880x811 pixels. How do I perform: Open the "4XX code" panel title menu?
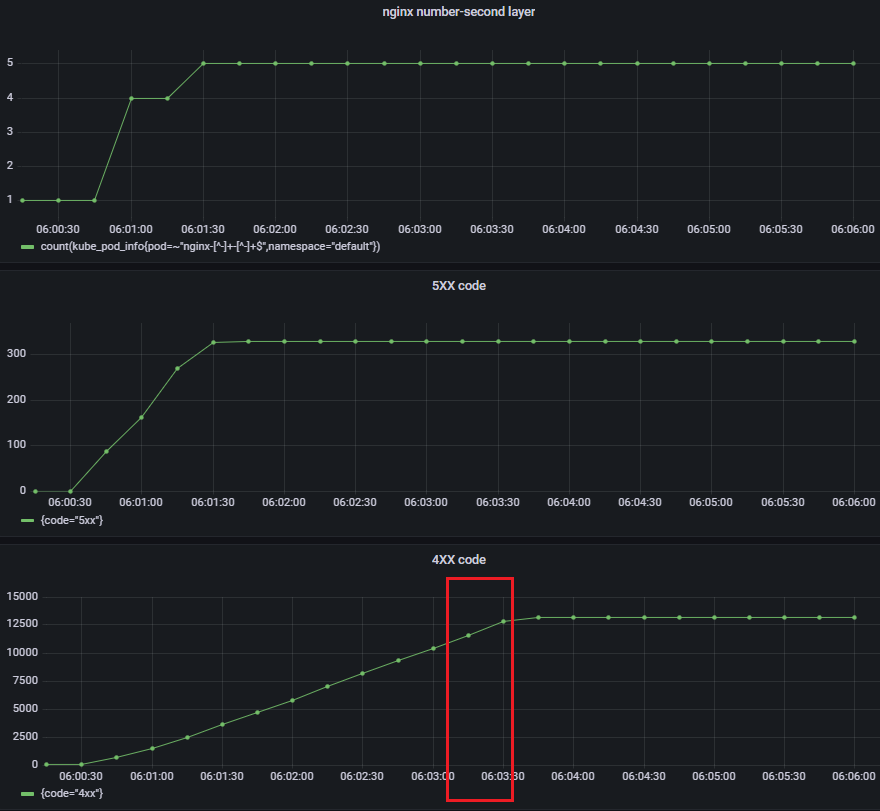tap(440, 559)
